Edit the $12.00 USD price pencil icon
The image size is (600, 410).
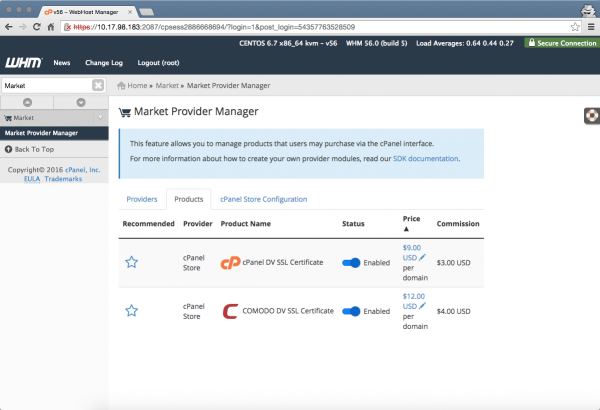pyautogui.click(x=422, y=306)
